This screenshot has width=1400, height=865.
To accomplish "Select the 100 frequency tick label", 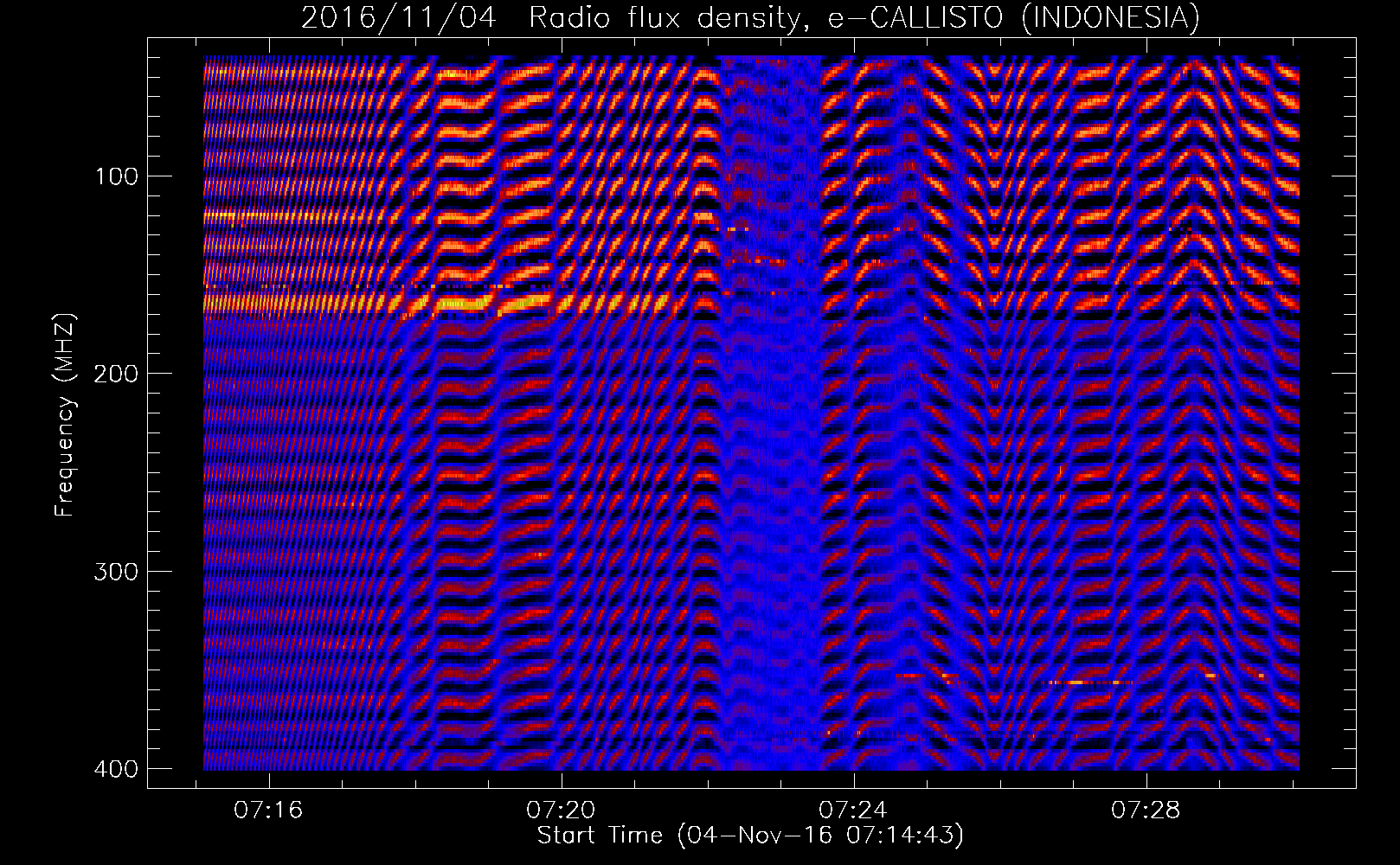I will tap(116, 176).
